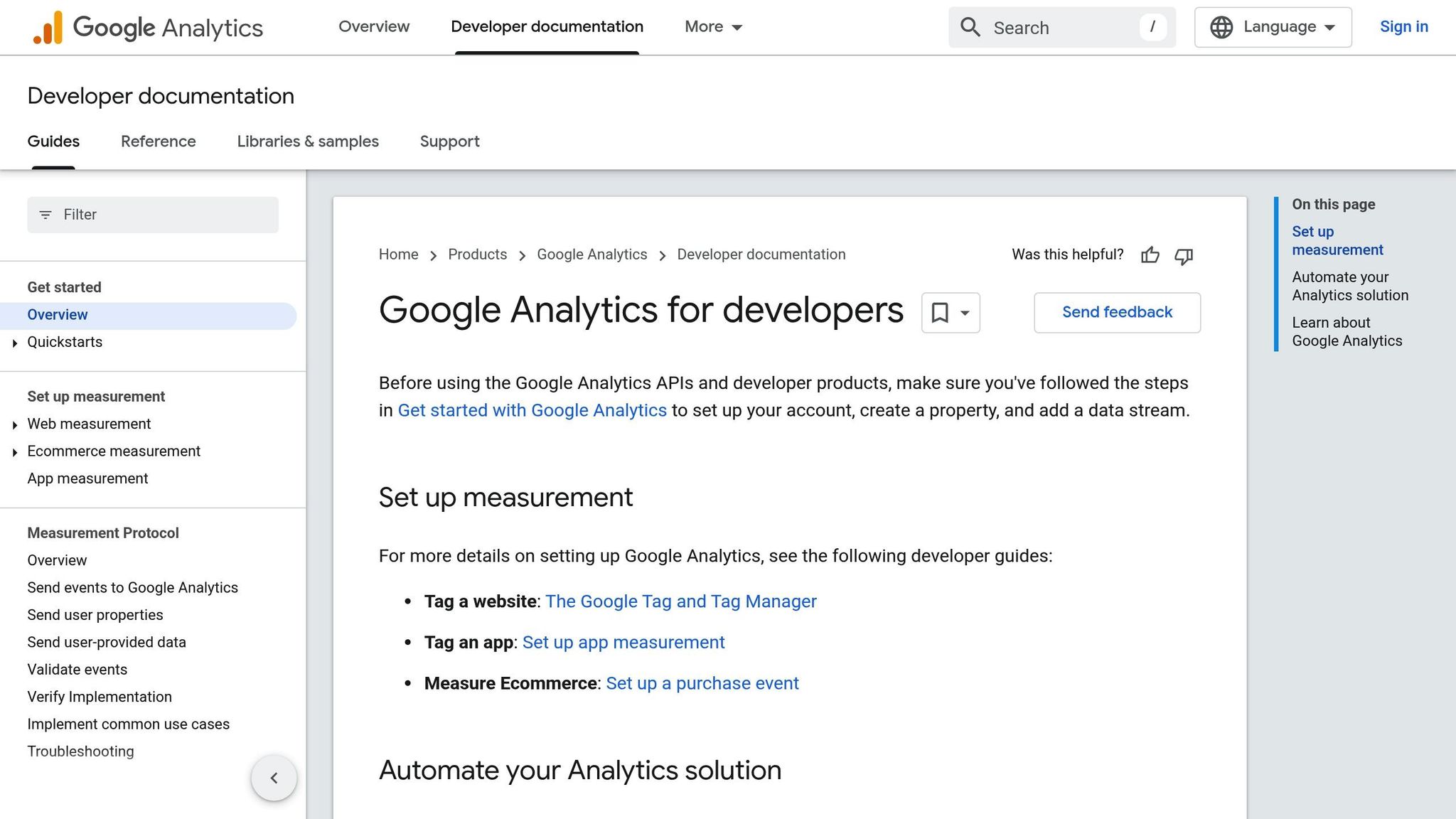Open the bookmark icon next to the page title
The image size is (1456, 819).
pyautogui.click(x=940, y=312)
